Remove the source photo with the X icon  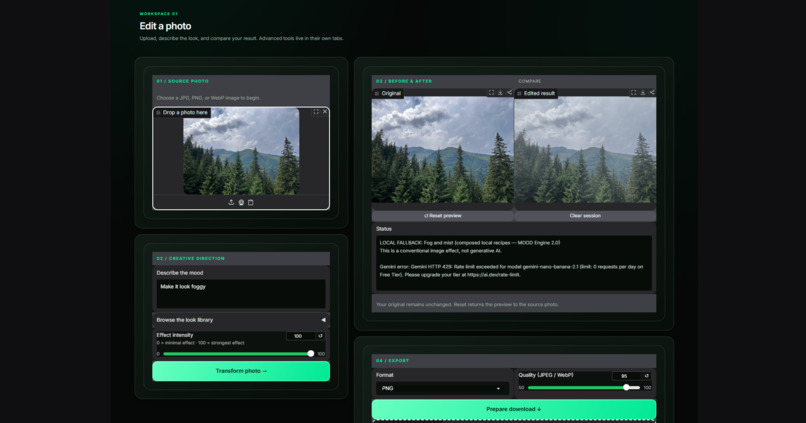325,112
